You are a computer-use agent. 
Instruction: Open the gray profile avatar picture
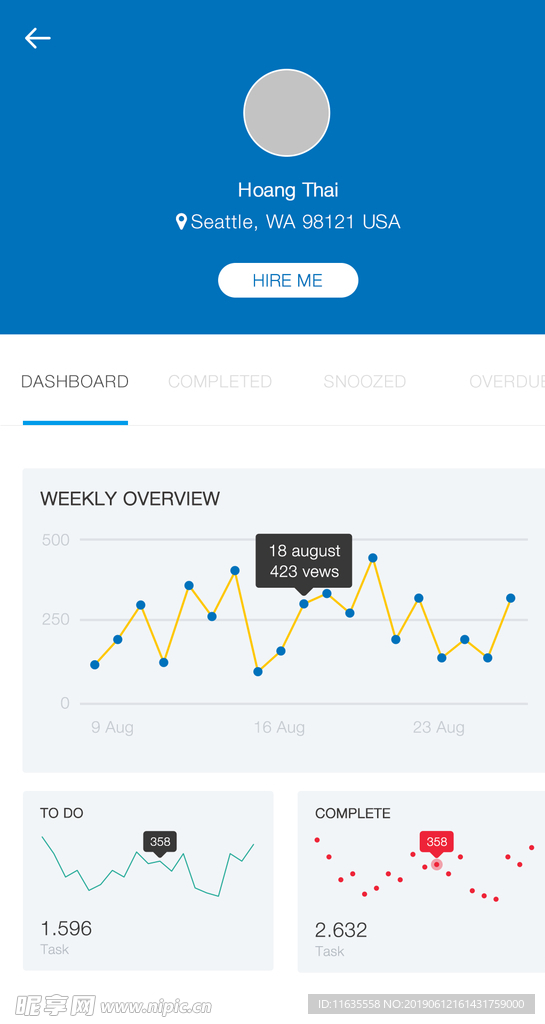tap(287, 113)
